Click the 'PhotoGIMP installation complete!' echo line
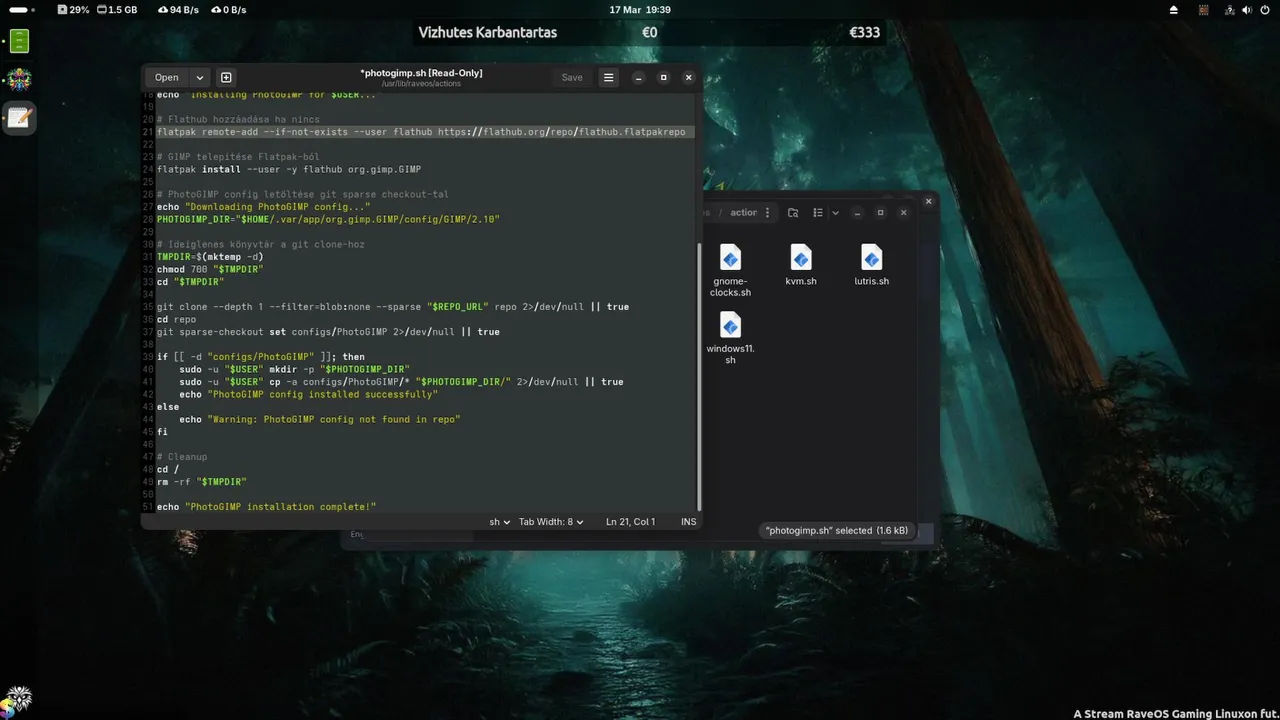 [266, 507]
